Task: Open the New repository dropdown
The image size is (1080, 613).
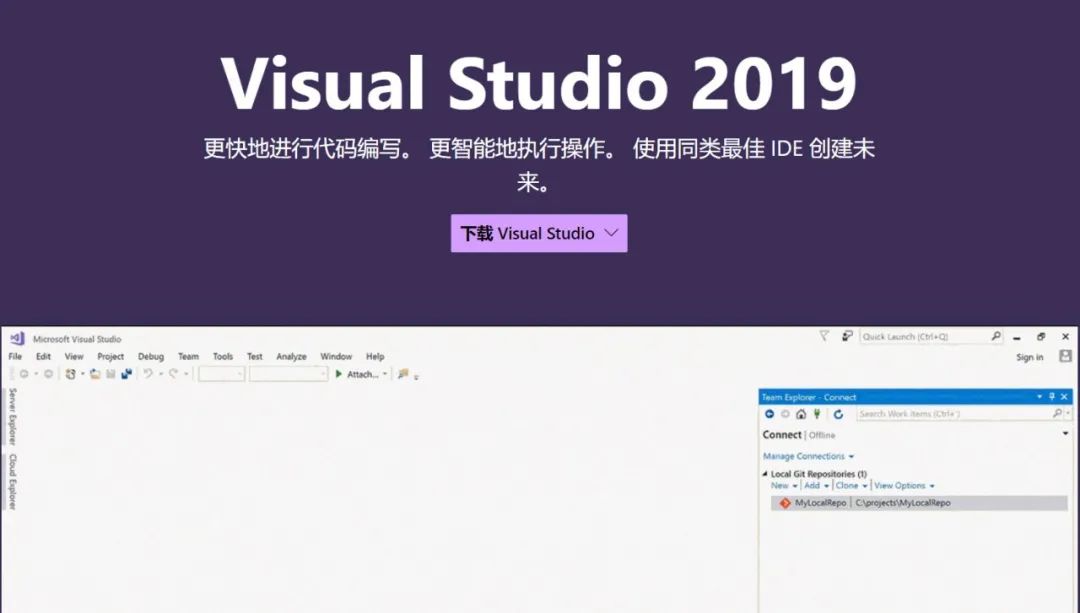Action: 795,486
